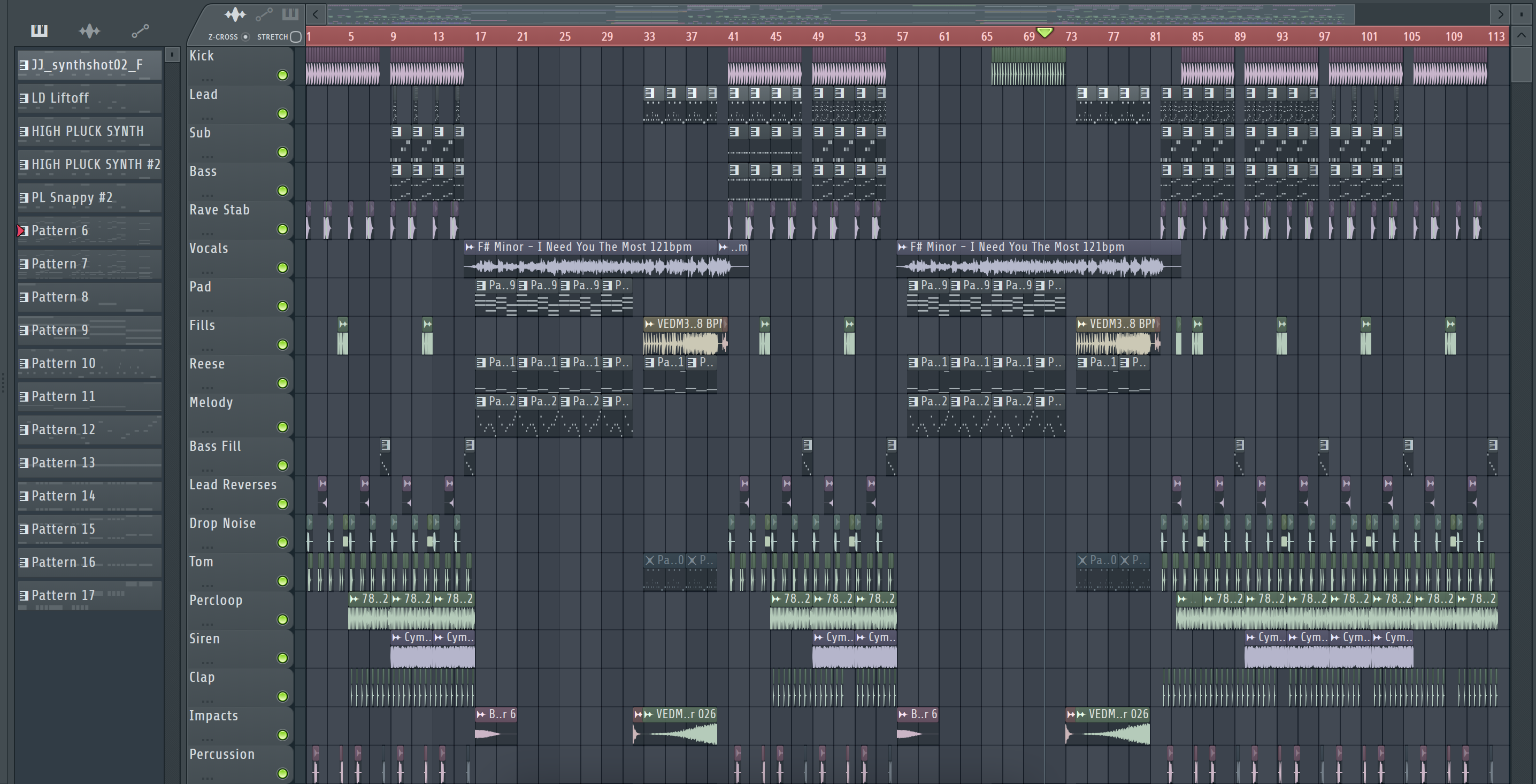The image size is (1536, 784).
Task: Select Pattern 6 in the picker
Action: [x=89, y=230]
